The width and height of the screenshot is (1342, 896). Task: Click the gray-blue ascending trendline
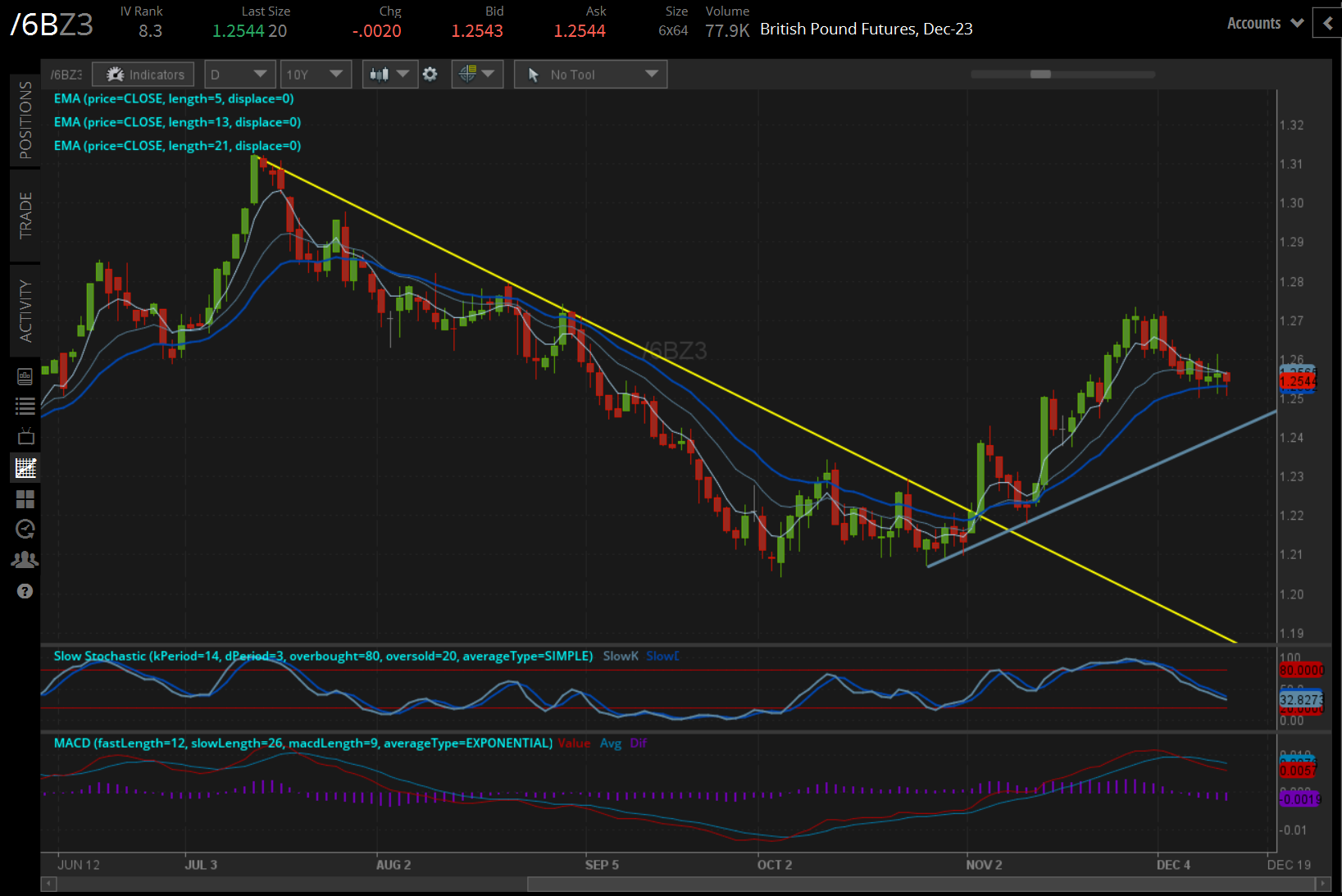[1103, 489]
